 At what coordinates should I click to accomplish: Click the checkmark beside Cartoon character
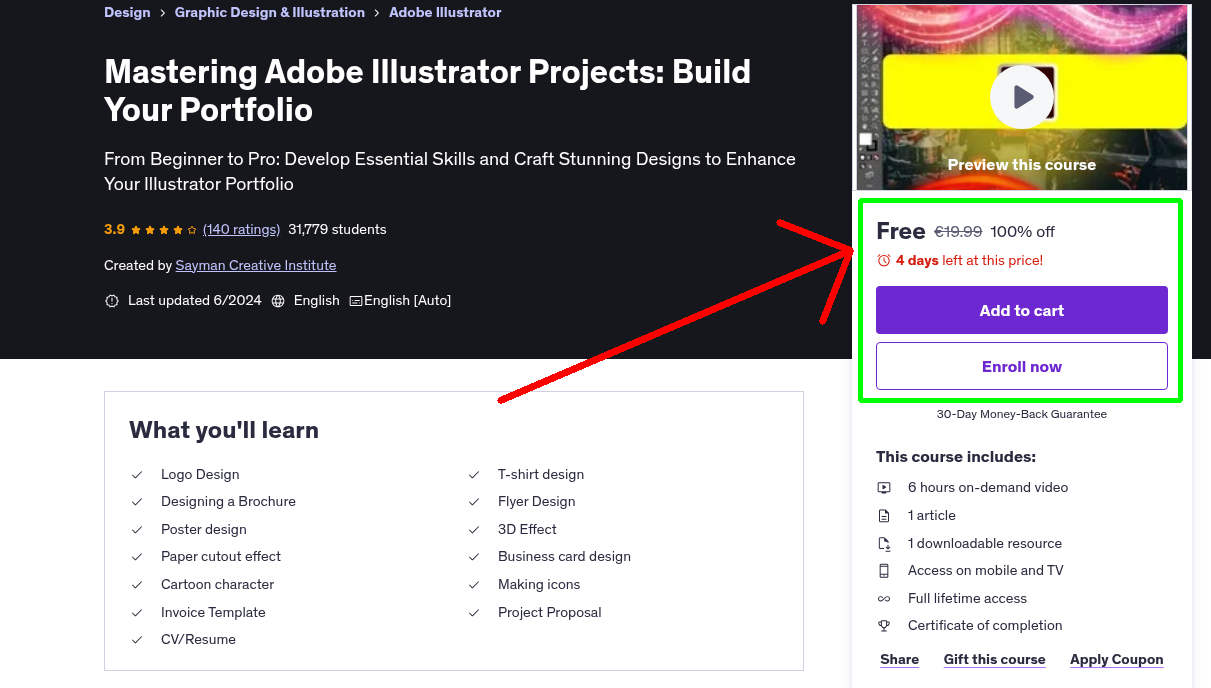point(137,585)
